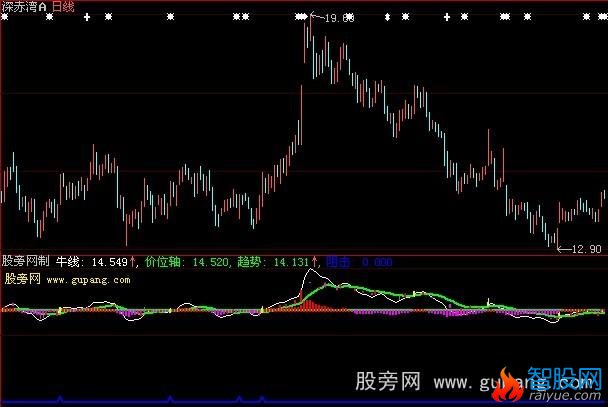
Task: Click the plus info marker left of the peak
Action: coord(87,17)
